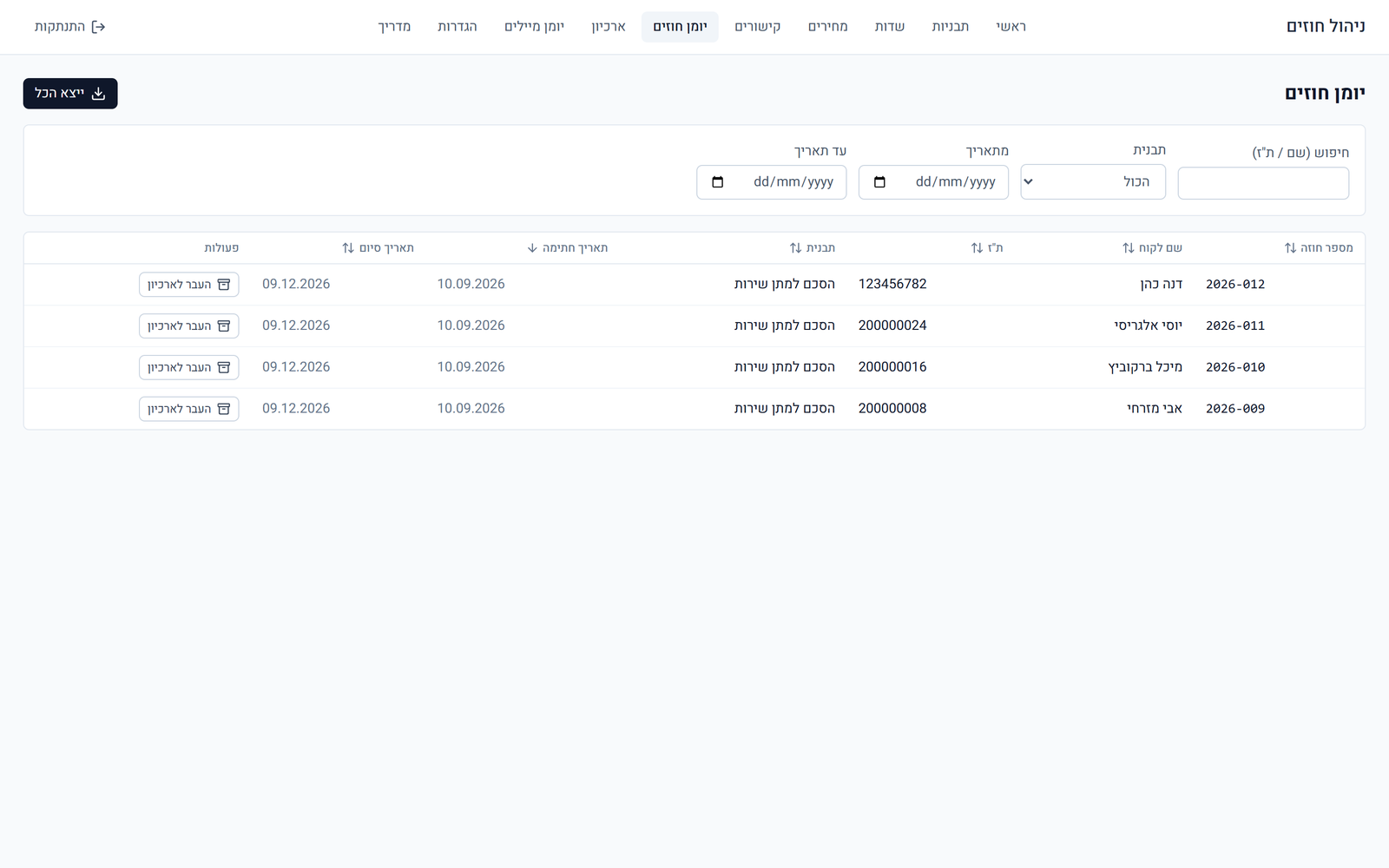Go to the שדות tab
1389x868 pixels.
coord(890,27)
